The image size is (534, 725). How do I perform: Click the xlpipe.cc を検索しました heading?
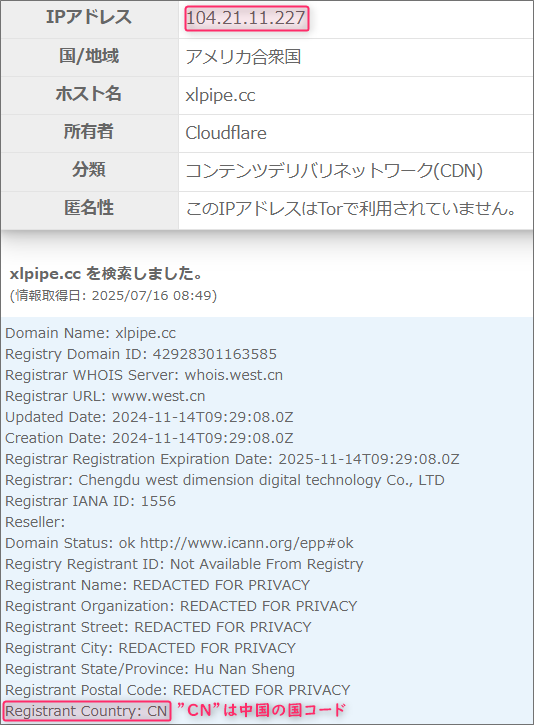point(106,273)
